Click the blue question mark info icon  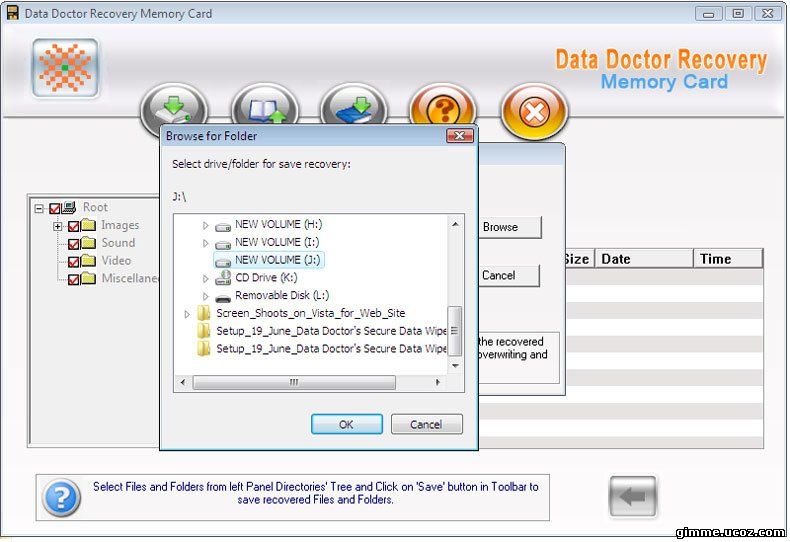point(61,498)
